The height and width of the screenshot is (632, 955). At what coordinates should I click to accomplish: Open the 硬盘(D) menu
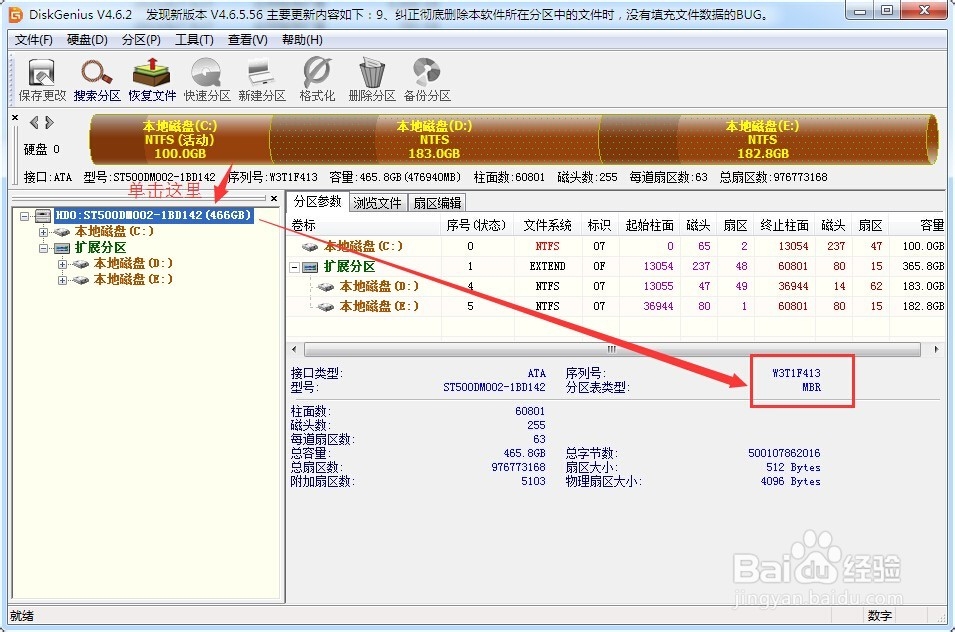(x=87, y=40)
